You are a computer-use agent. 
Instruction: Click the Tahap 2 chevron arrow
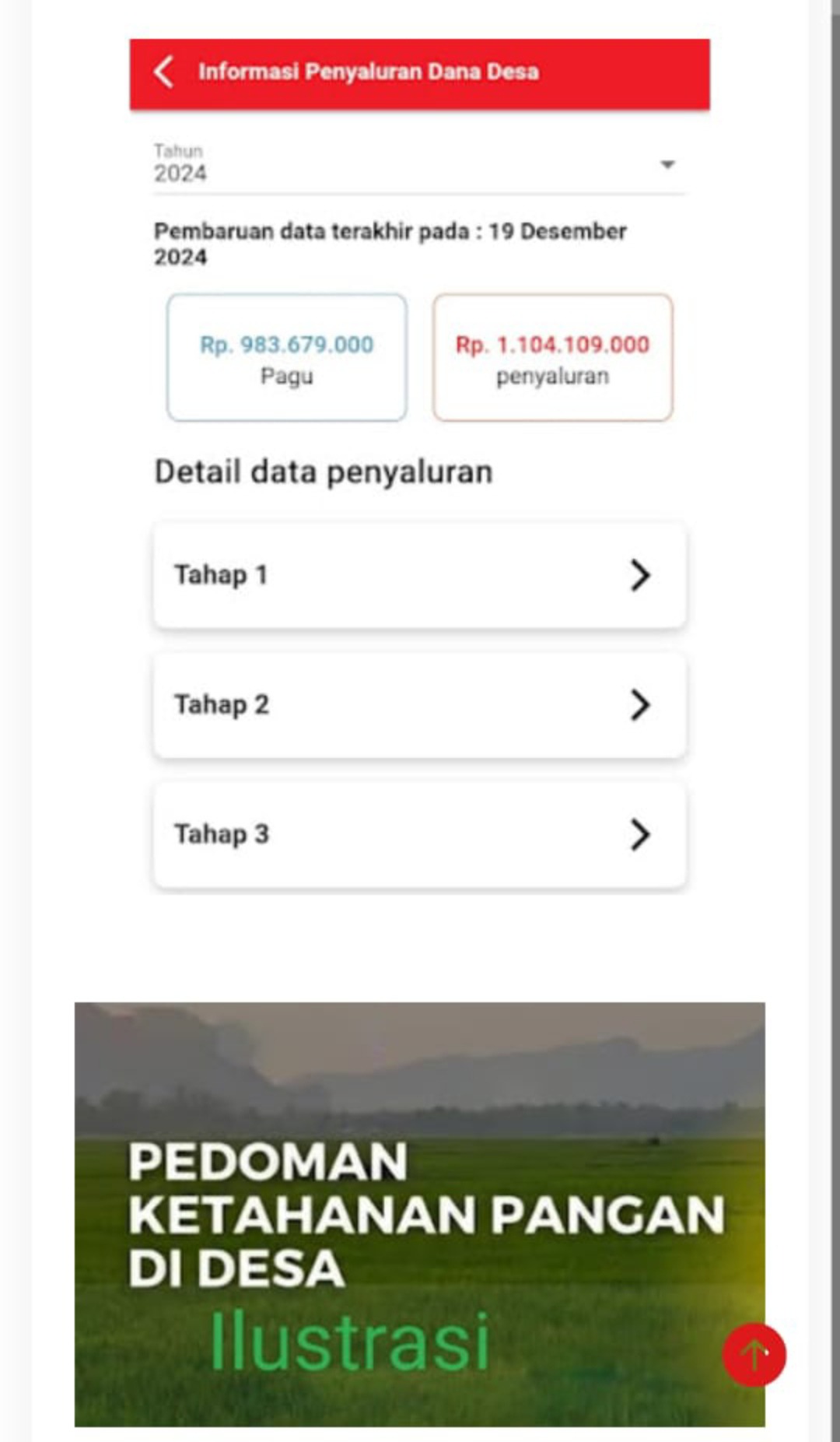pos(639,705)
